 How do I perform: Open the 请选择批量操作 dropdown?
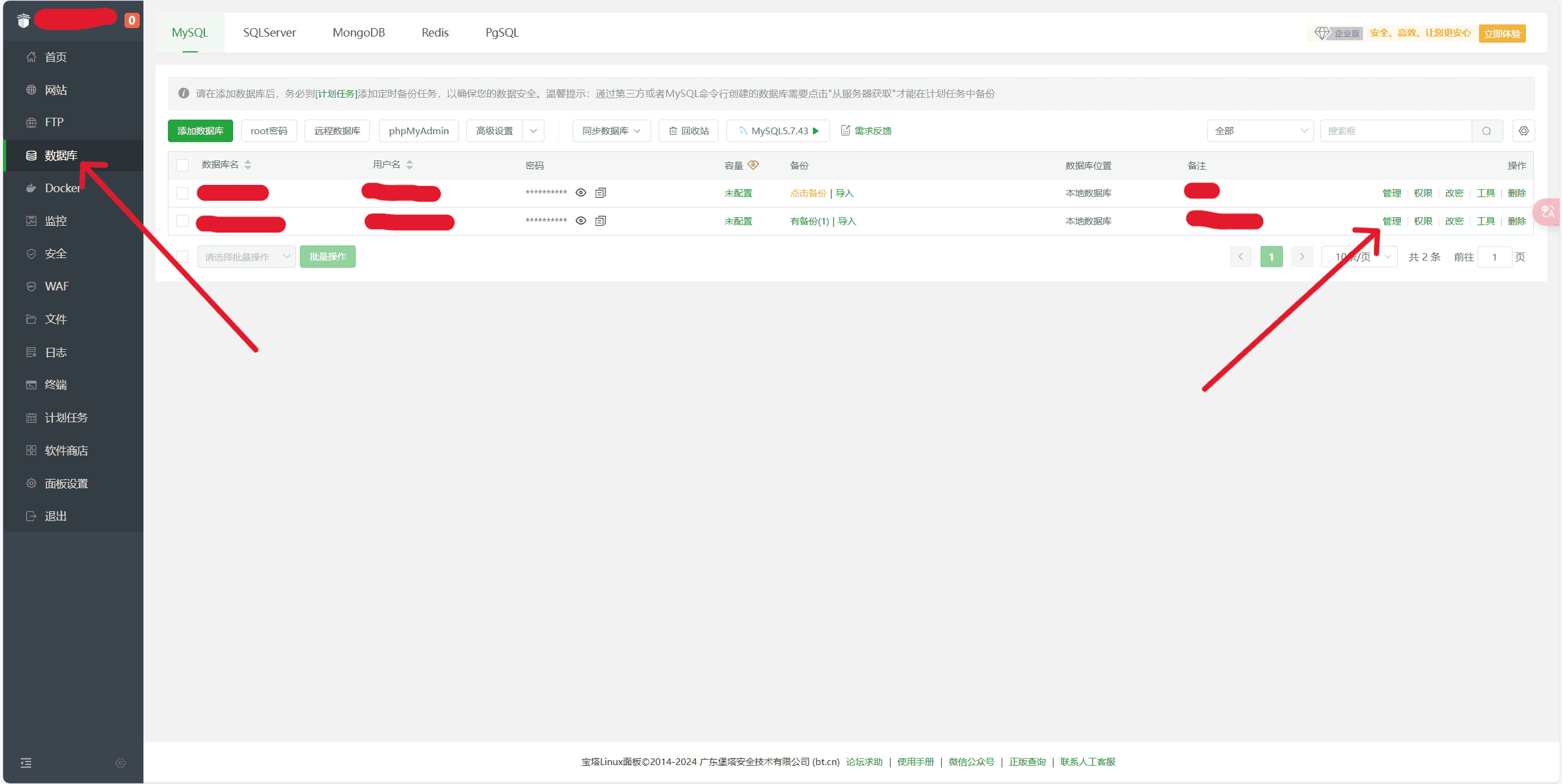(x=246, y=256)
